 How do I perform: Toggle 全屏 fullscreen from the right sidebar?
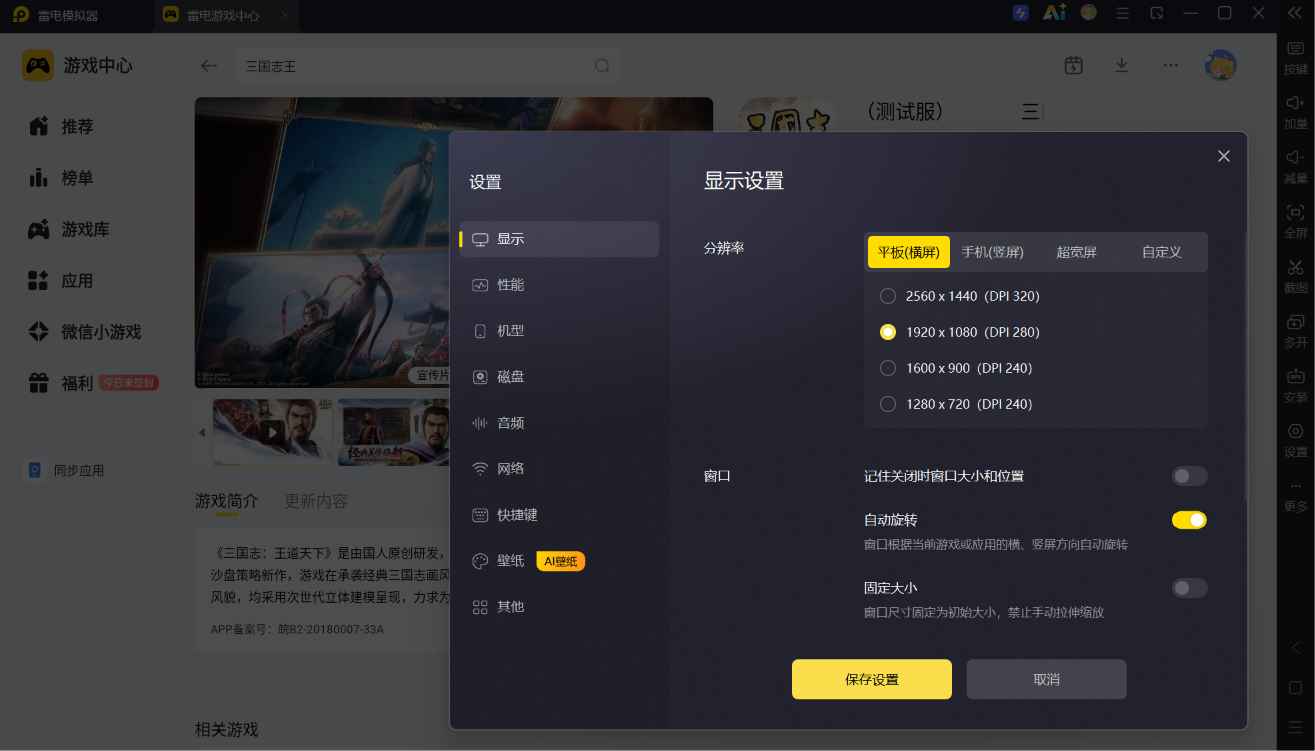coord(1295,222)
